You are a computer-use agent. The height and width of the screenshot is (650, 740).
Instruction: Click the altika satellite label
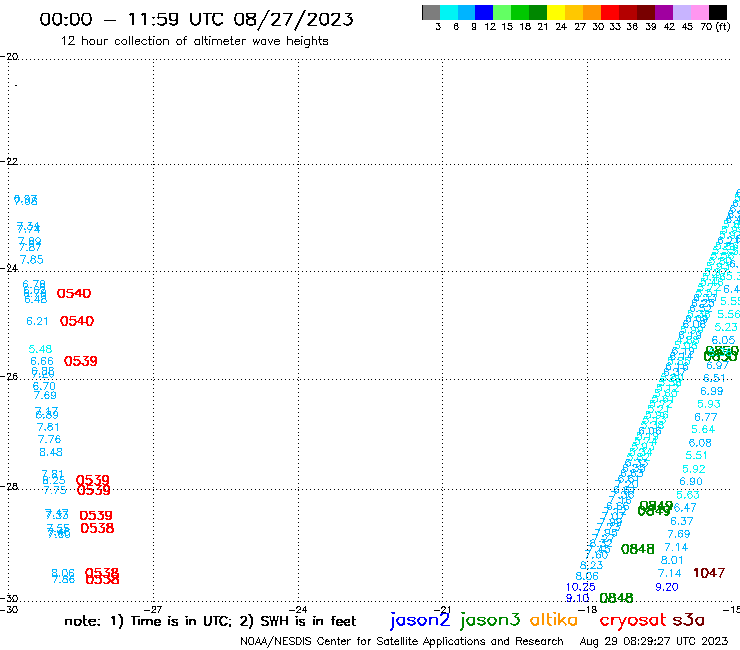tap(553, 620)
